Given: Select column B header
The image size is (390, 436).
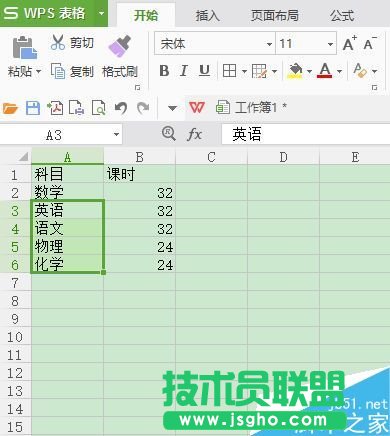Looking at the screenshot, I should (140, 157).
